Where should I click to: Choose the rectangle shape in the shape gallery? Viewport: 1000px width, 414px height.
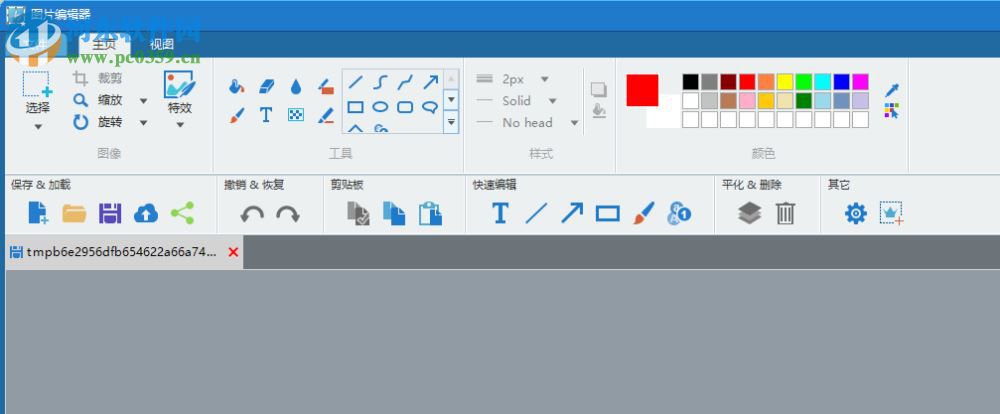pos(356,107)
